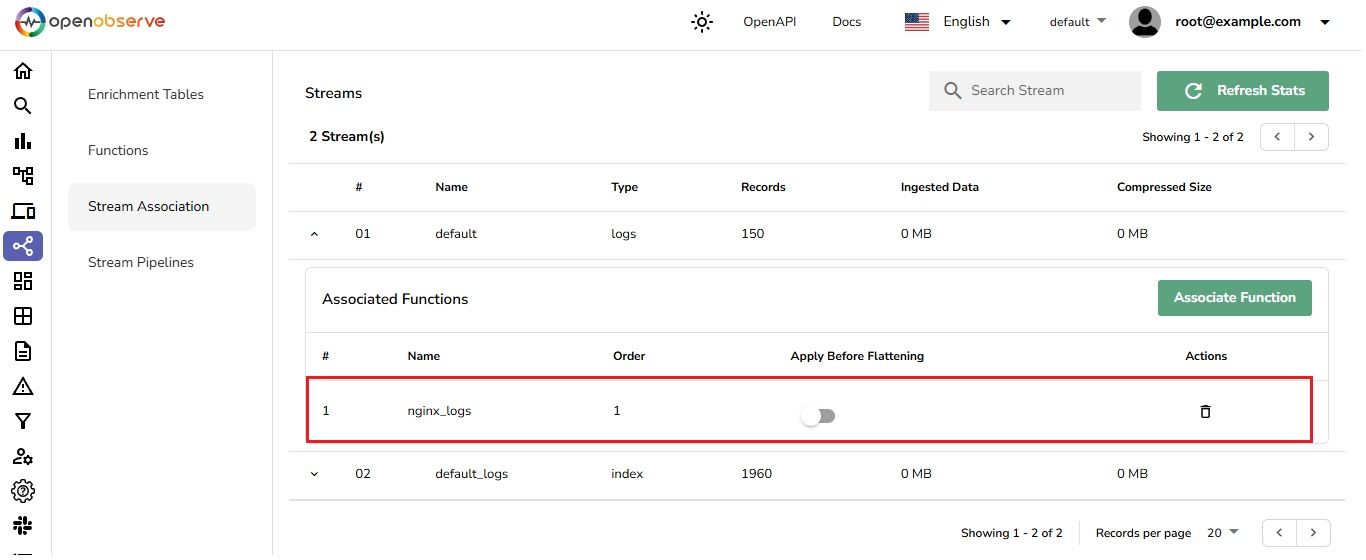Expand the default_logs stream row
Screen dimensions: 1366x560
314,474
